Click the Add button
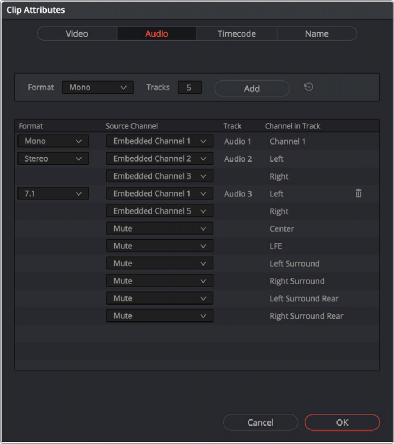 [252, 88]
